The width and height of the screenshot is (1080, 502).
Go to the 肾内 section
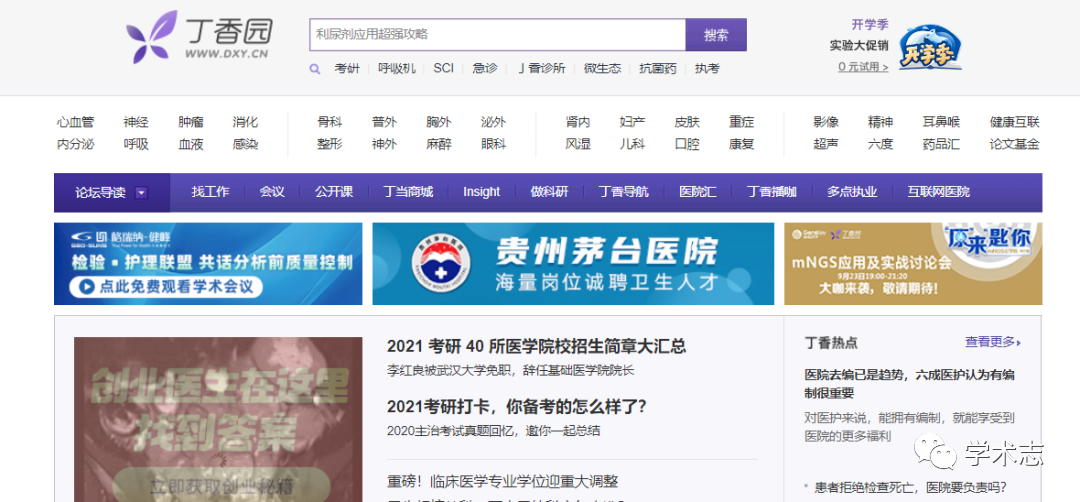click(x=578, y=123)
